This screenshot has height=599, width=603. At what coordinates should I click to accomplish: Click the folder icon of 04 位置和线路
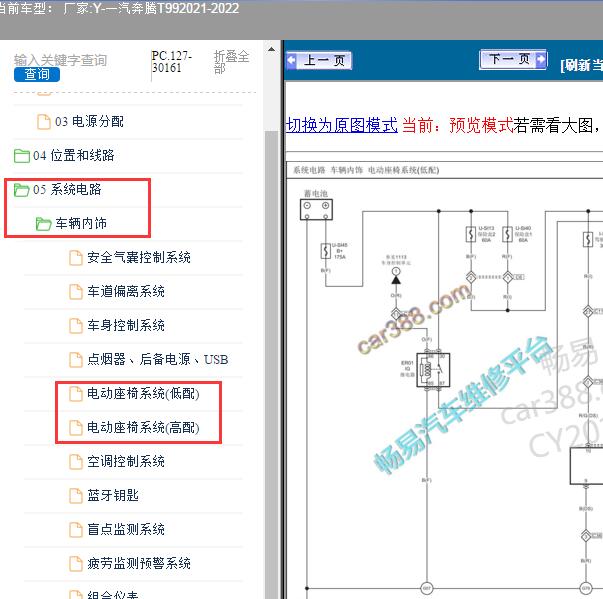point(22,156)
